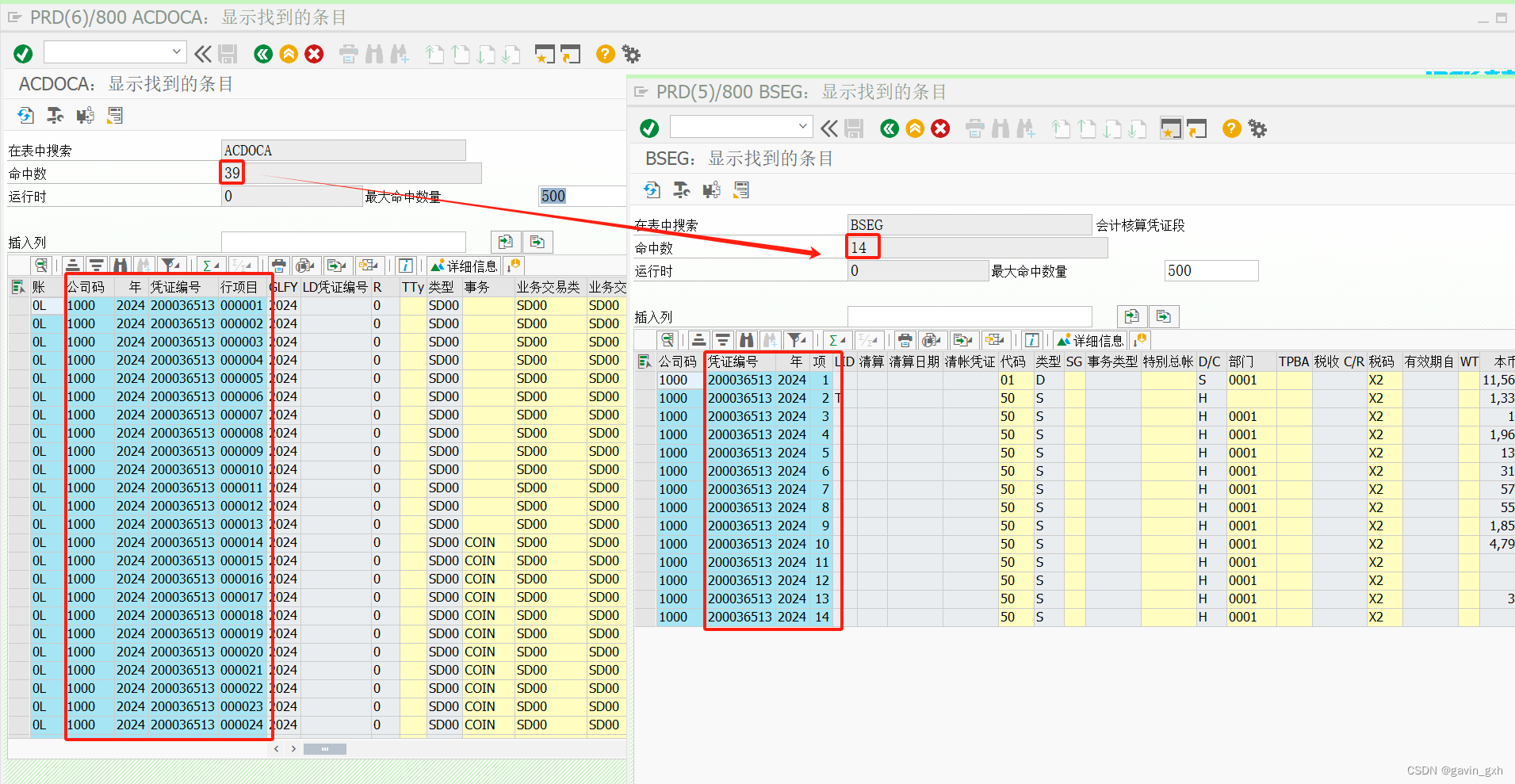1515x784 pixels.
Task: Open the 详细信息 details view for BSEG
Action: coord(1090,340)
